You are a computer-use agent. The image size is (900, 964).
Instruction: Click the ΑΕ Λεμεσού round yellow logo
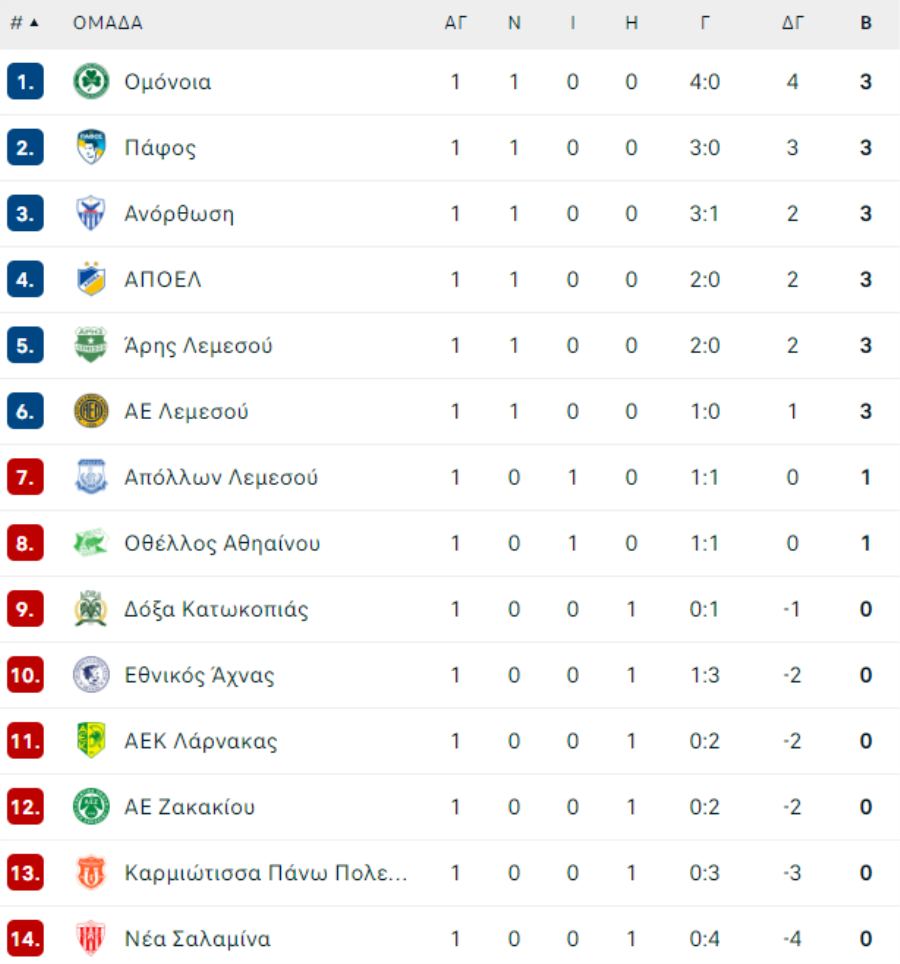(x=91, y=411)
